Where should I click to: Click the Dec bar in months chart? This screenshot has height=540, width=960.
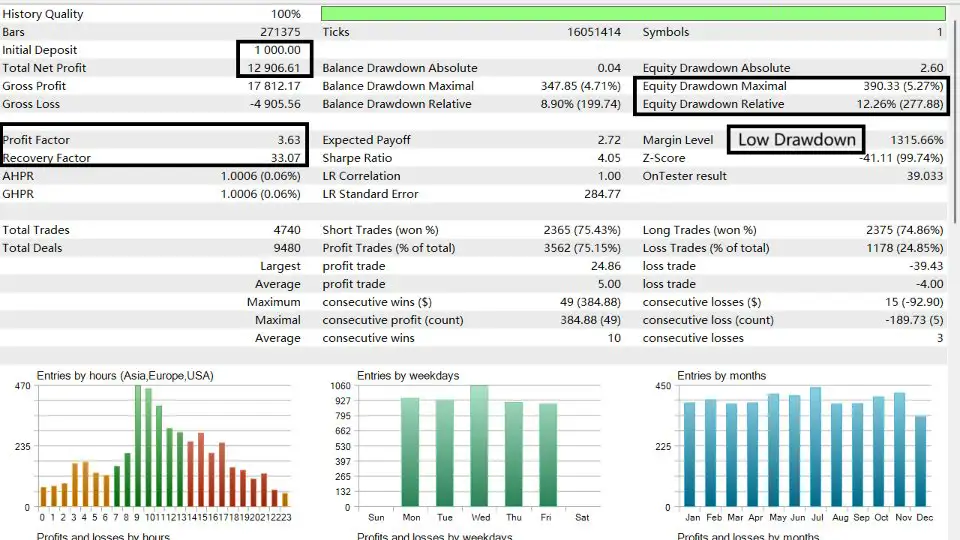click(921, 461)
